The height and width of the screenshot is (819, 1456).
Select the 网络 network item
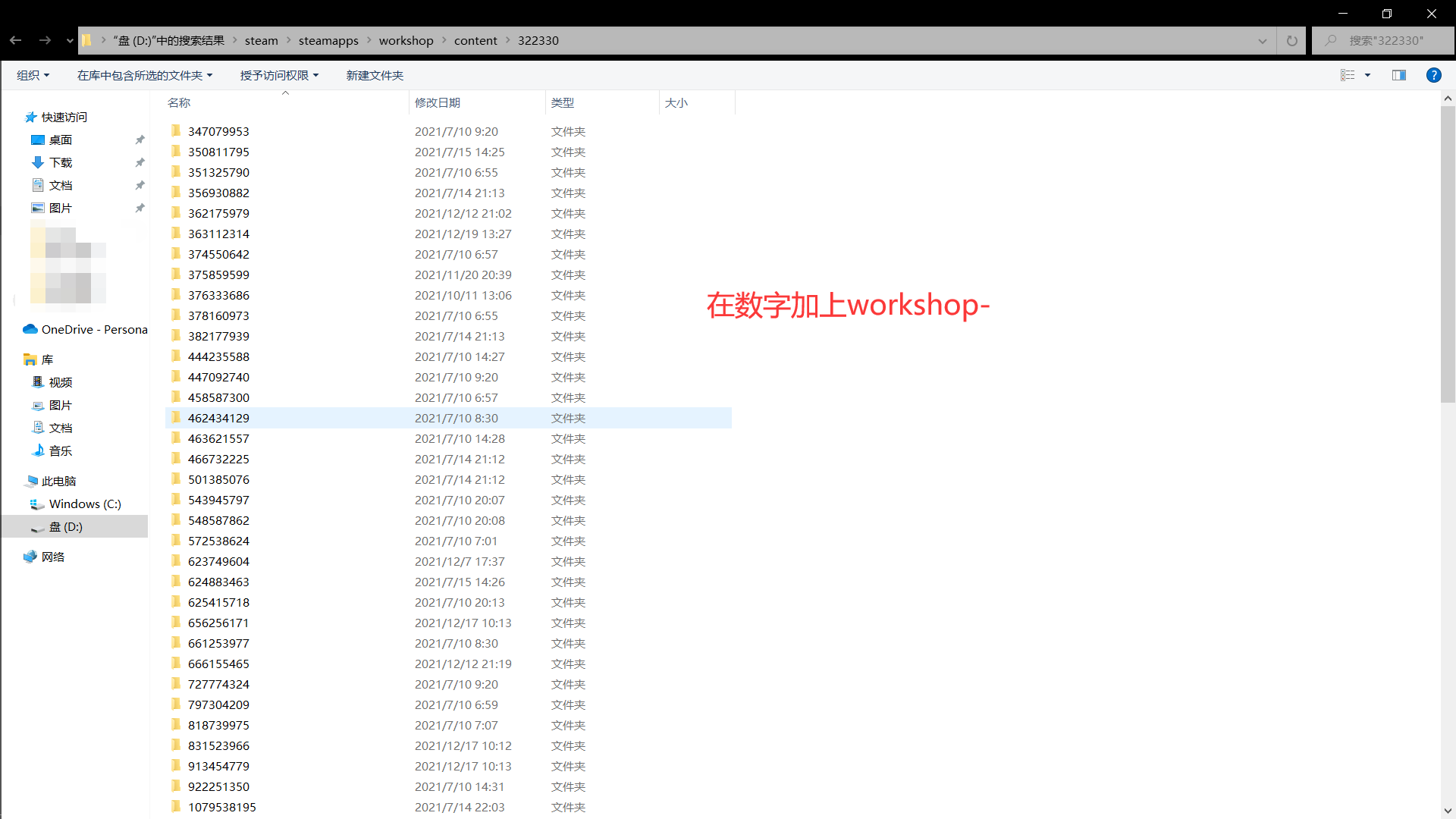[52, 557]
